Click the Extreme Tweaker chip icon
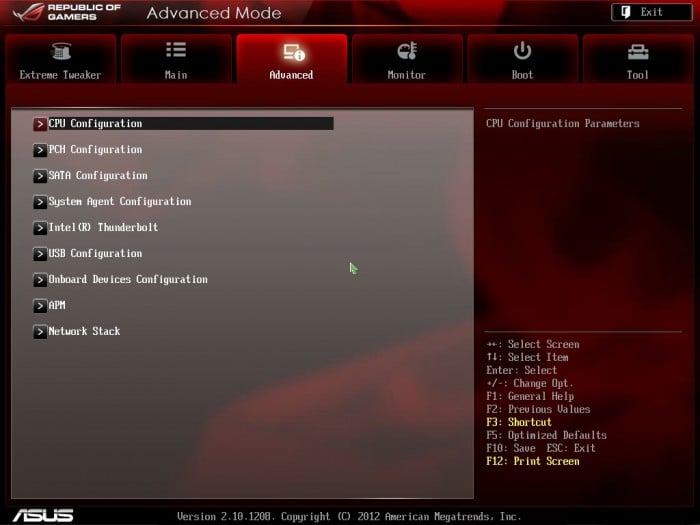 pos(61,51)
